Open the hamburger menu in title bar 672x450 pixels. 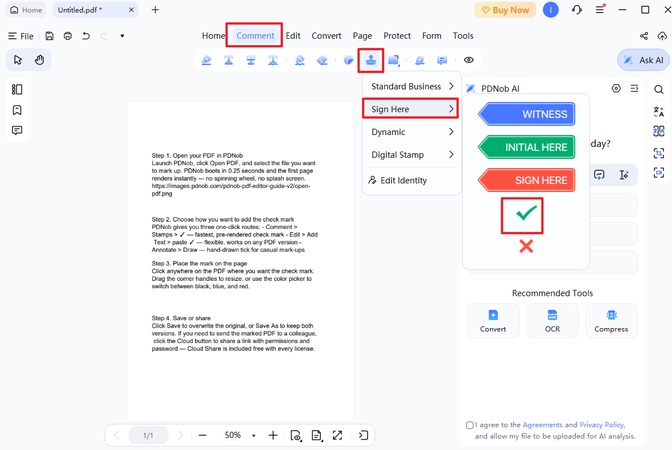(600, 9)
